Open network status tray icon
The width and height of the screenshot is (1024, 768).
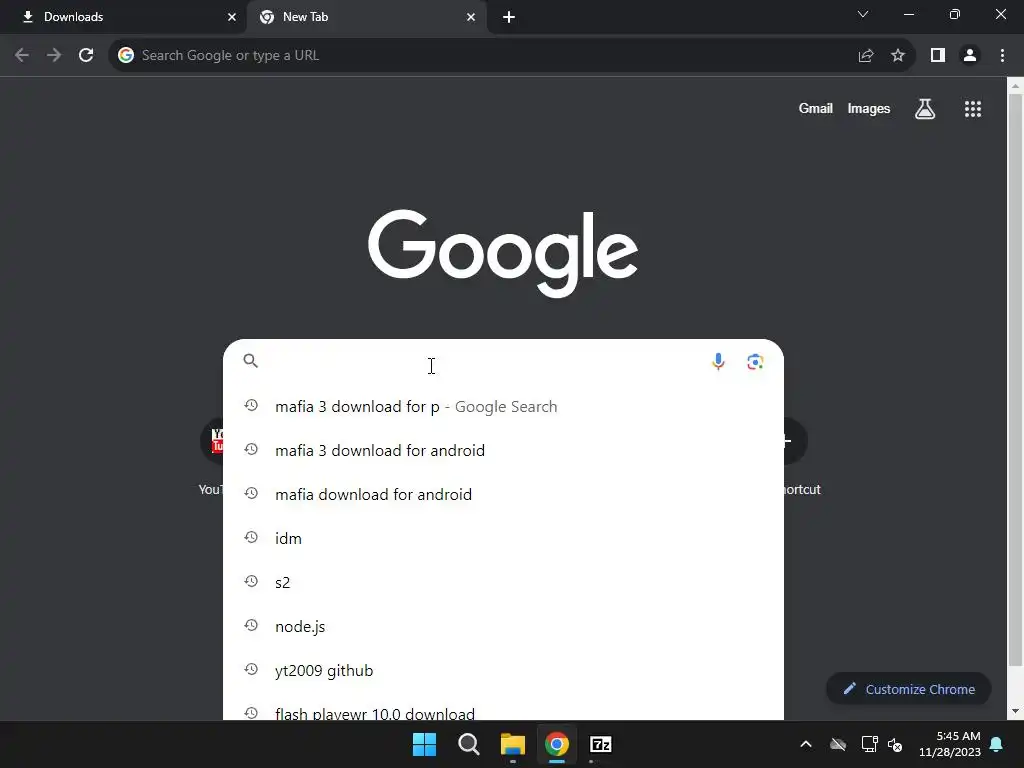869,744
